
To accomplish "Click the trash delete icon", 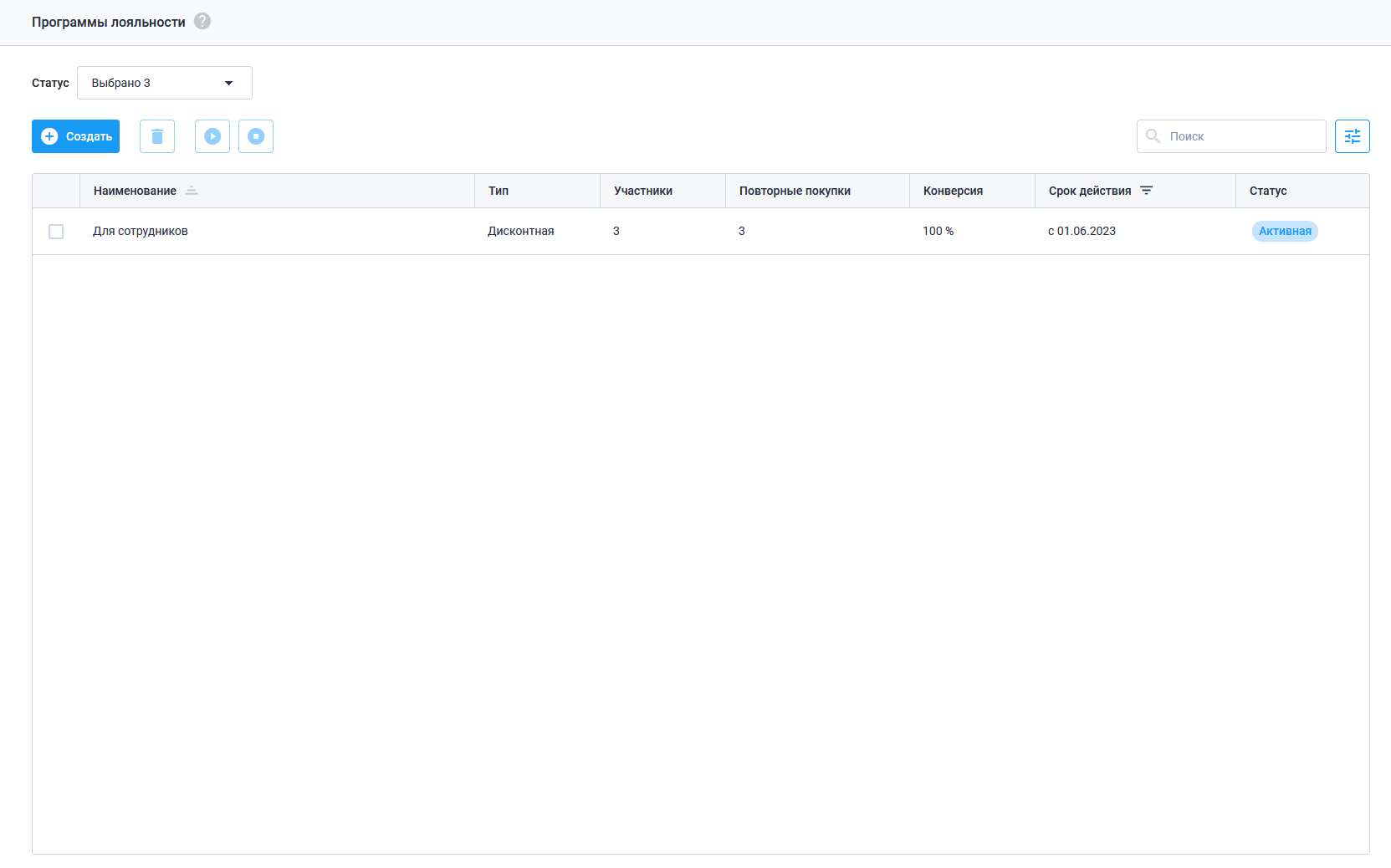I will [157, 136].
